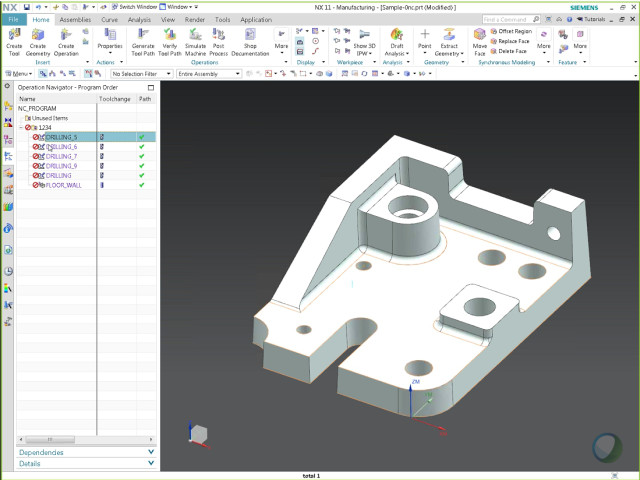Expand the Synchronous Modeling More dropdown
This screenshot has width=640, height=480.
543,42
